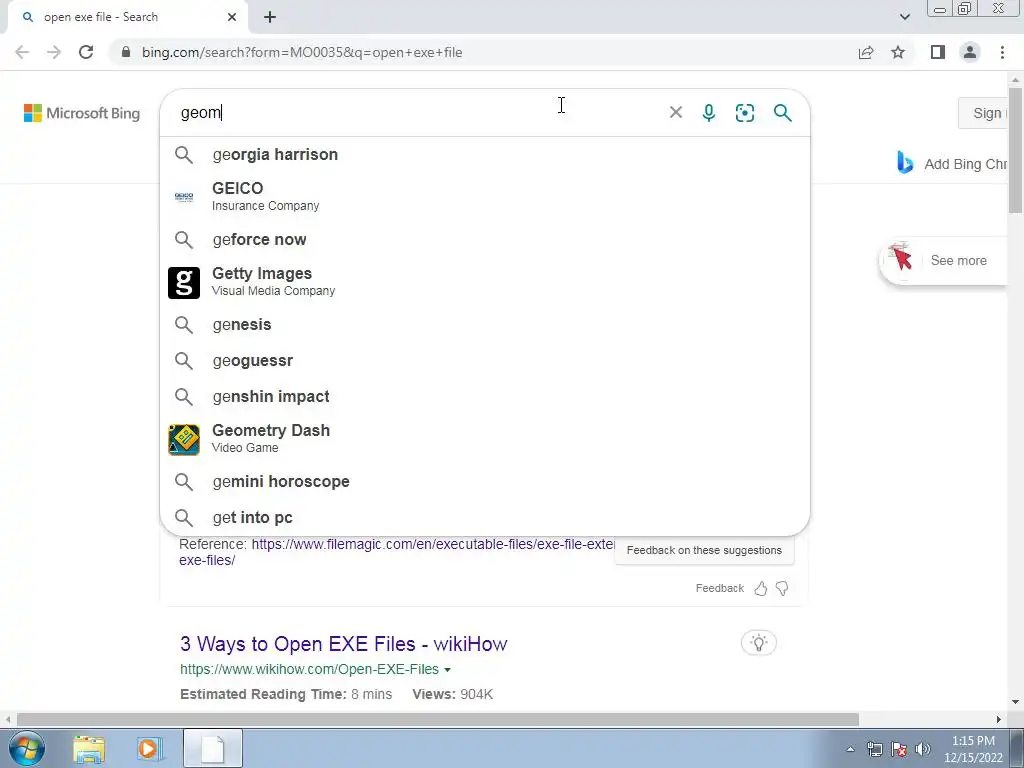Open Windows Media Player from taskbar
Viewport: 1024px width, 768px height.
149,748
